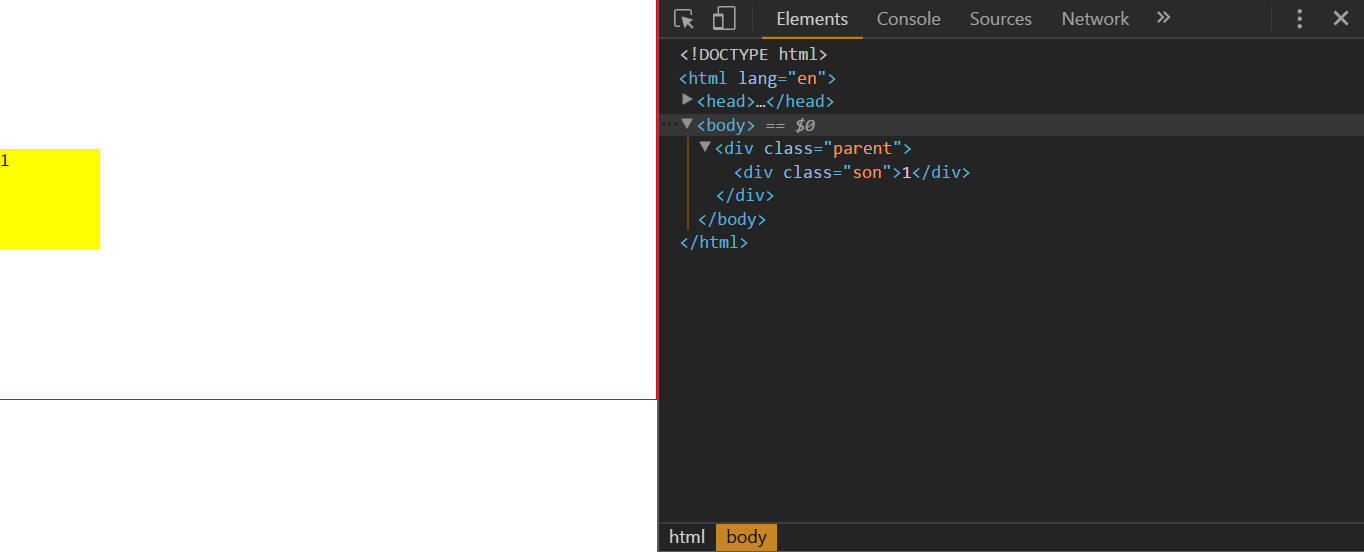The height and width of the screenshot is (552, 1364).
Task: Click the html breadcrumb item
Action: [x=687, y=537]
